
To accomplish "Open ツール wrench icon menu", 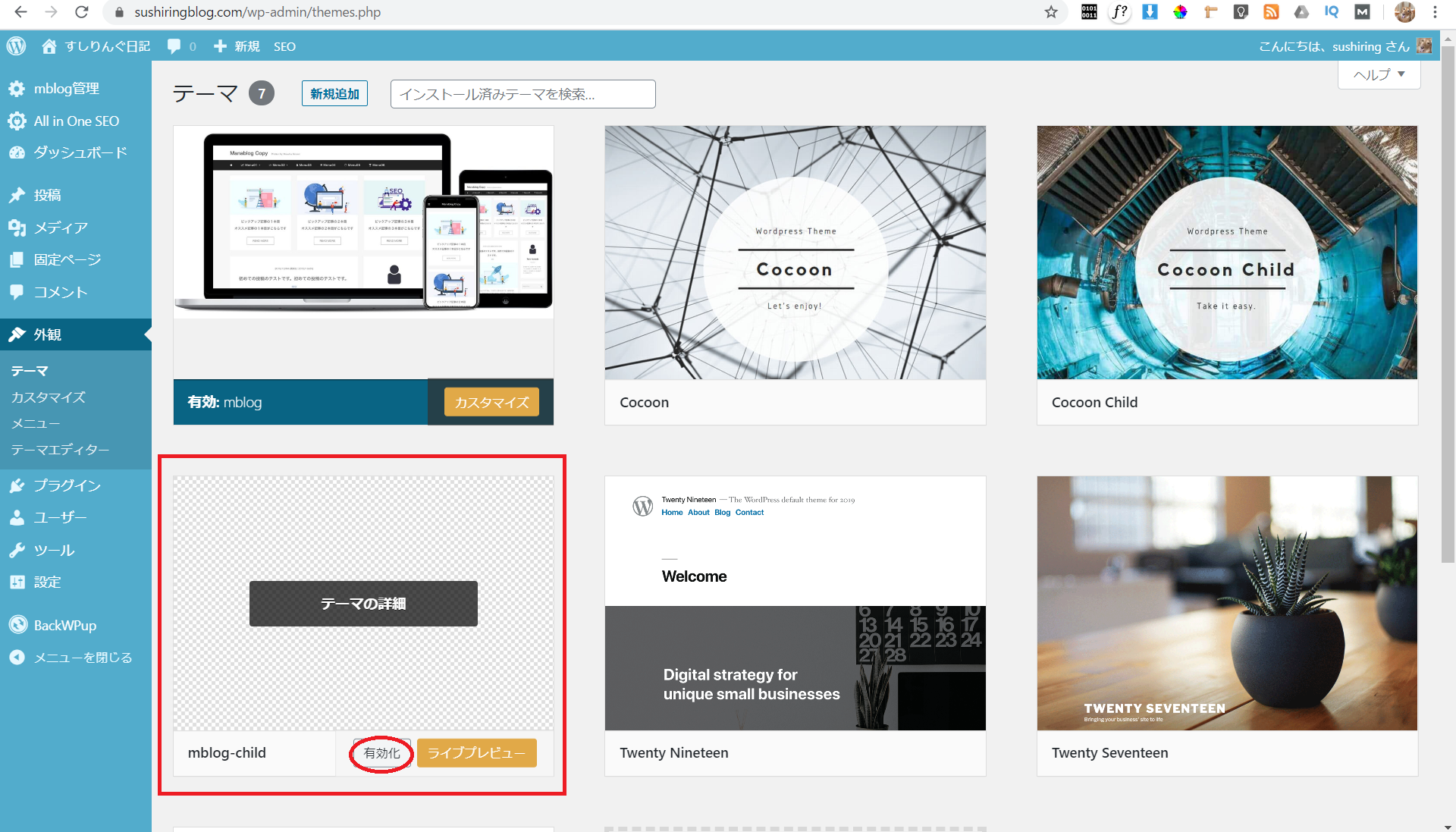I will [x=17, y=551].
